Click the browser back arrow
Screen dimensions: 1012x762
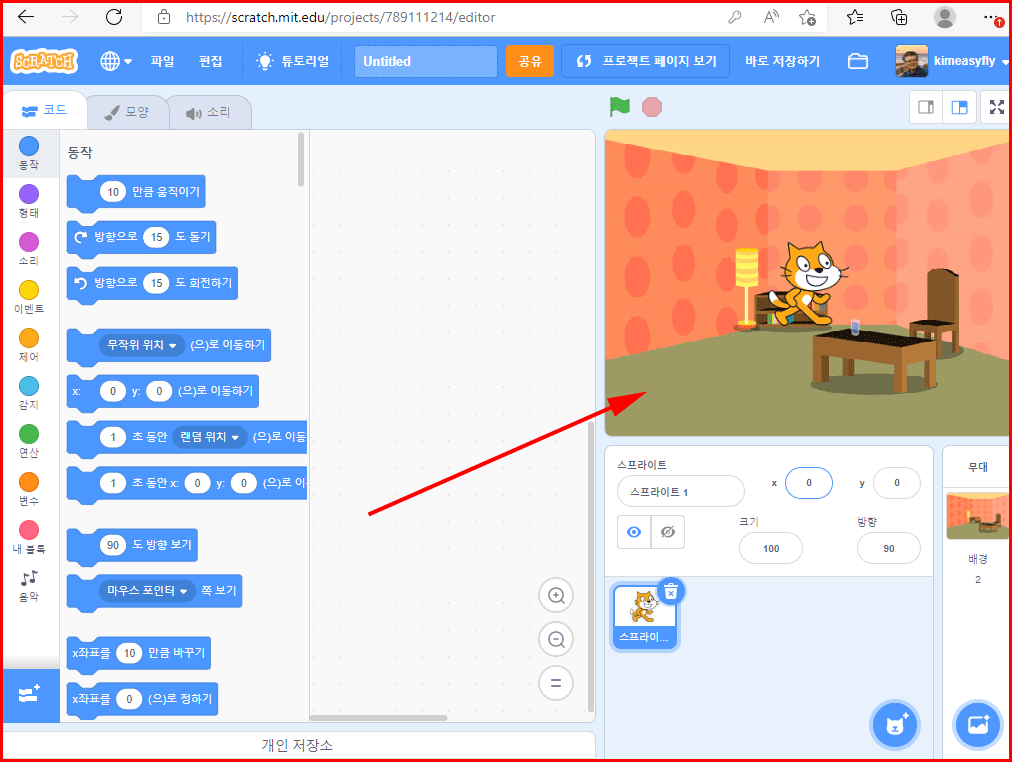point(26,17)
